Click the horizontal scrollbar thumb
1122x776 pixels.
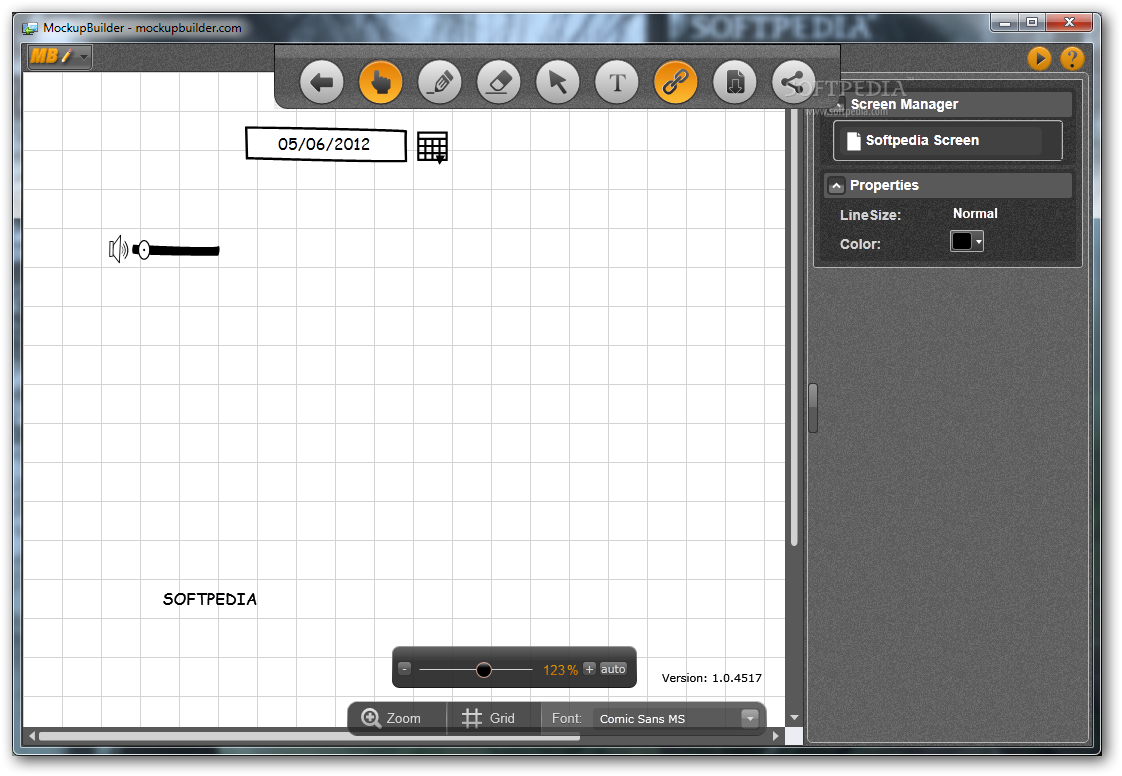click(309, 736)
